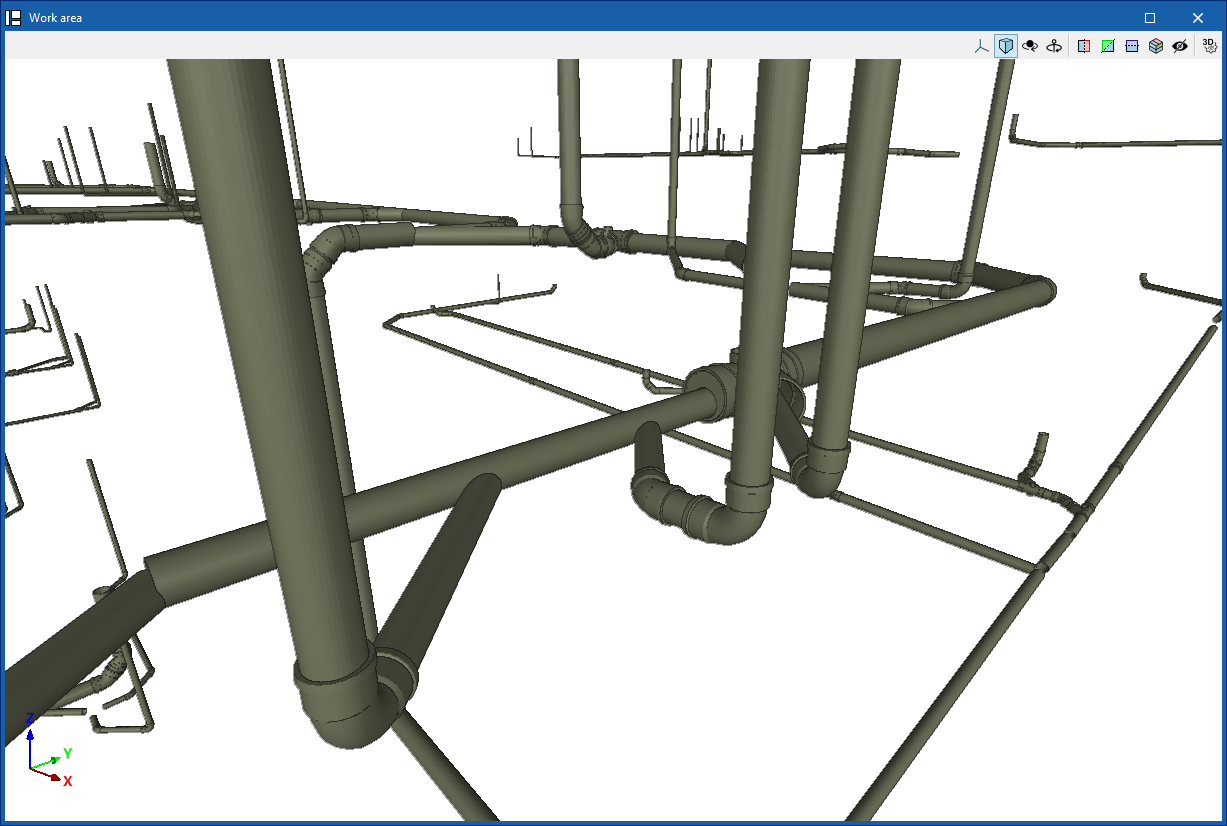Click the Work area window icon

click(14, 18)
